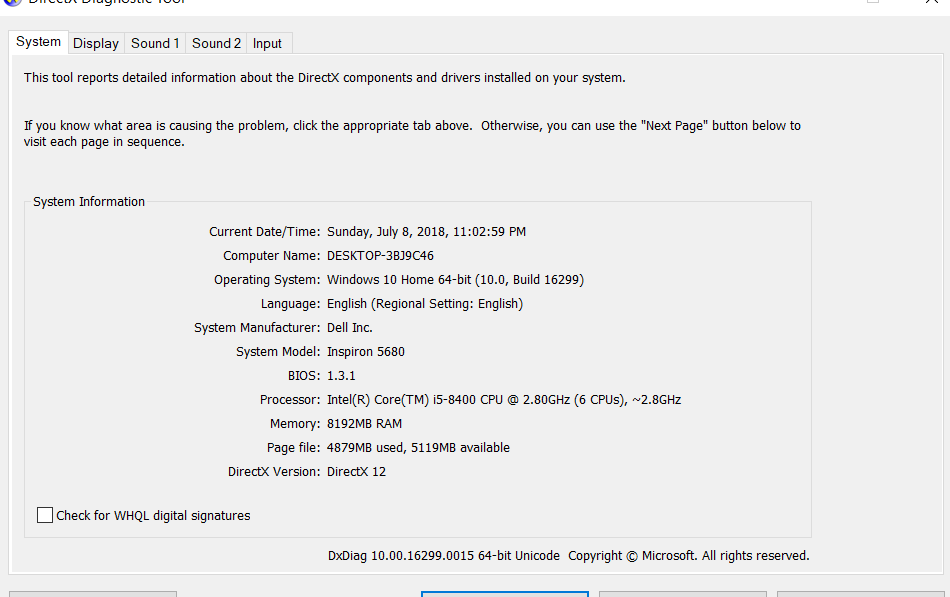Click the computer name DESKTOP-3BJ9C46
This screenshot has height=597, width=950.
pyautogui.click(x=380, y=256)
